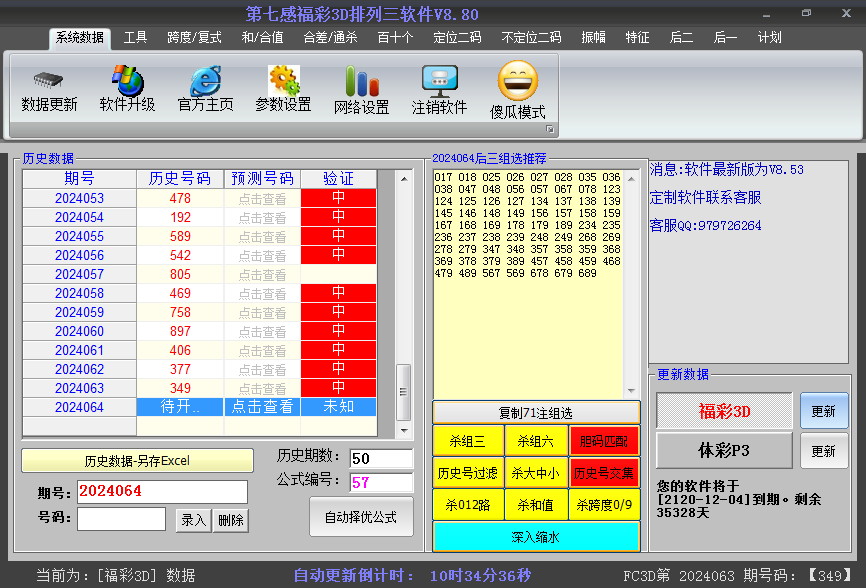
Task: Open the 后二 tab
Action: pos(681,38)
